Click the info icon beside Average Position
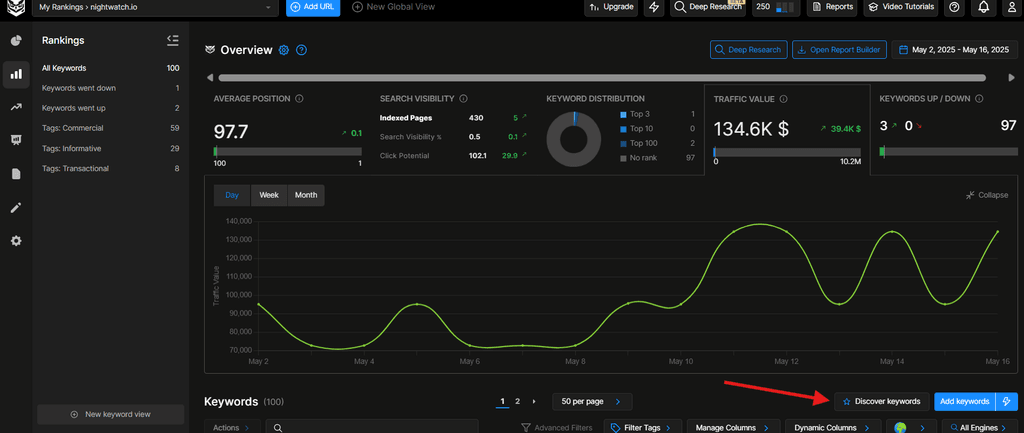The width and height of the screenshot is (1024, 433). (299, 99)
